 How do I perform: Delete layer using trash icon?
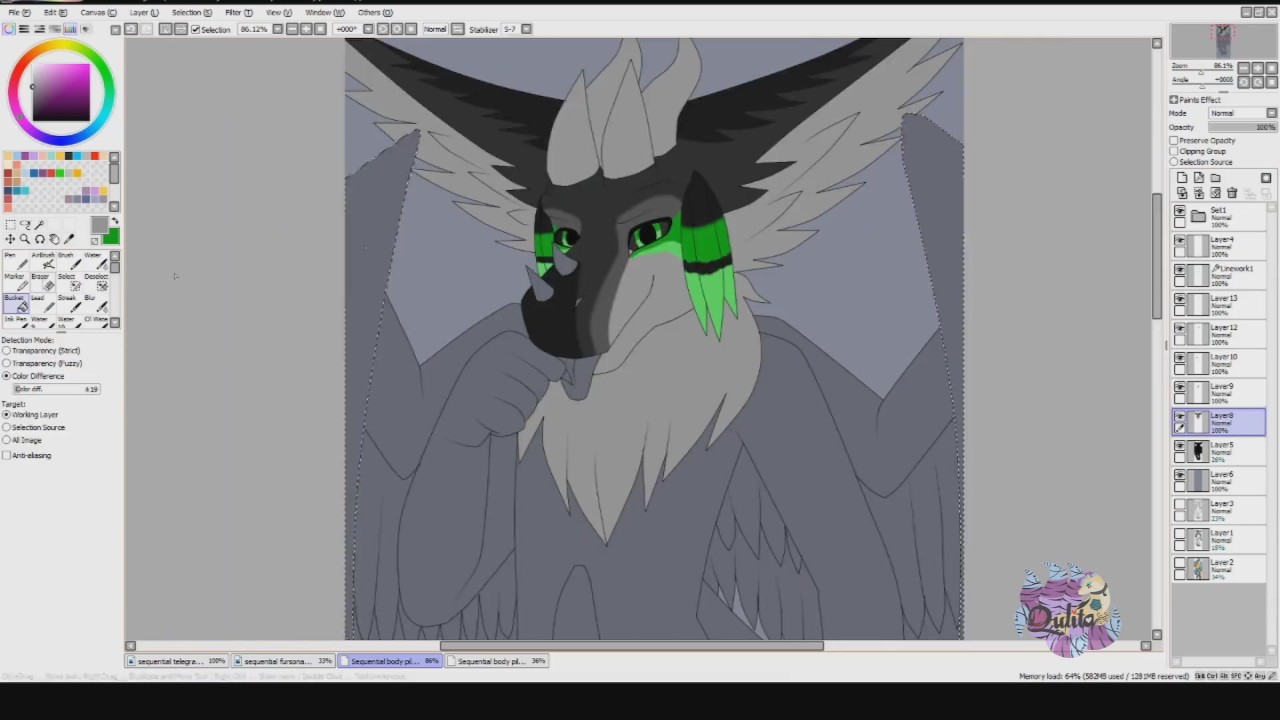click(x=1232, y=193)
